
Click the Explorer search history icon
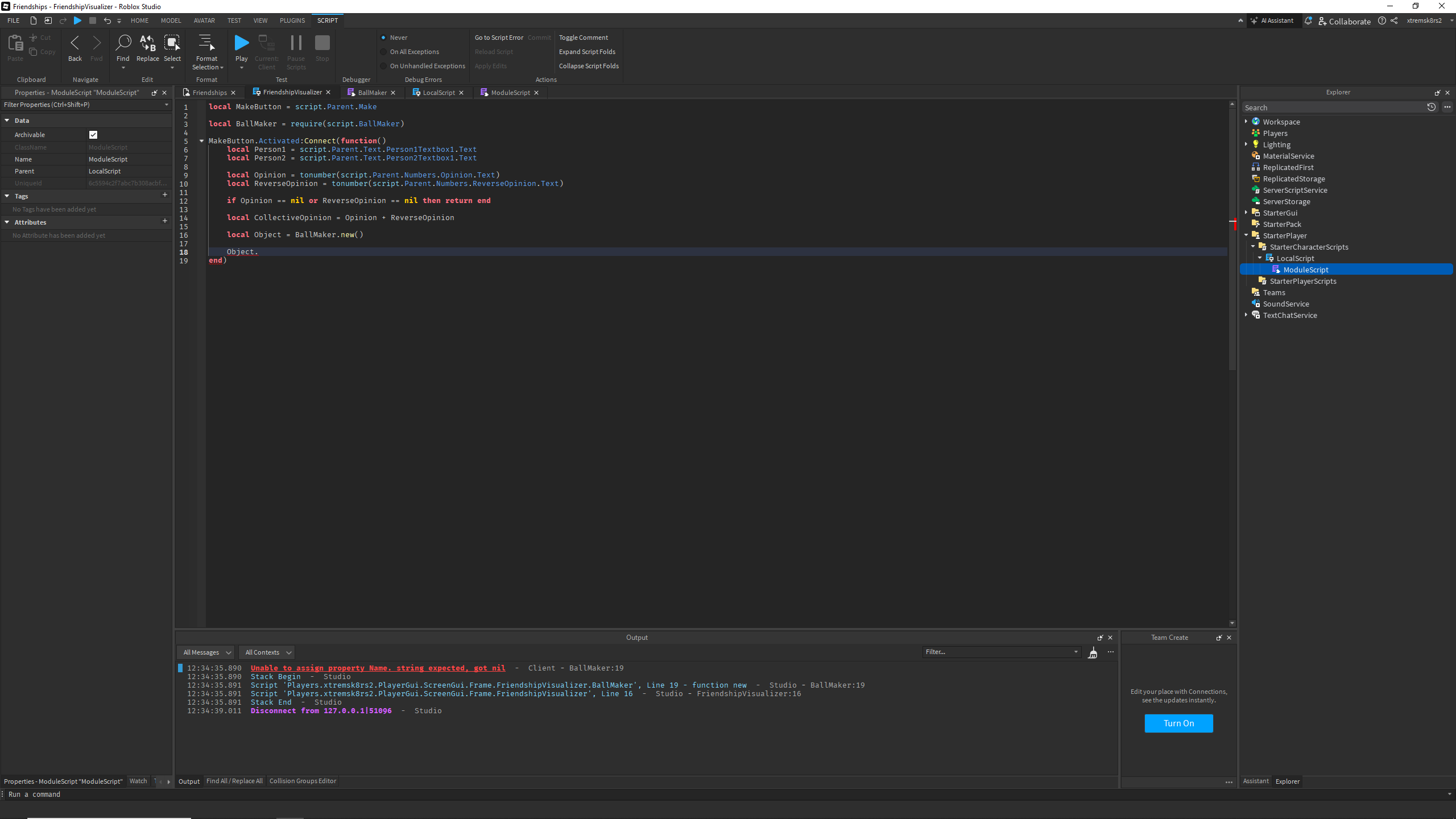[x=1431, y=107]
